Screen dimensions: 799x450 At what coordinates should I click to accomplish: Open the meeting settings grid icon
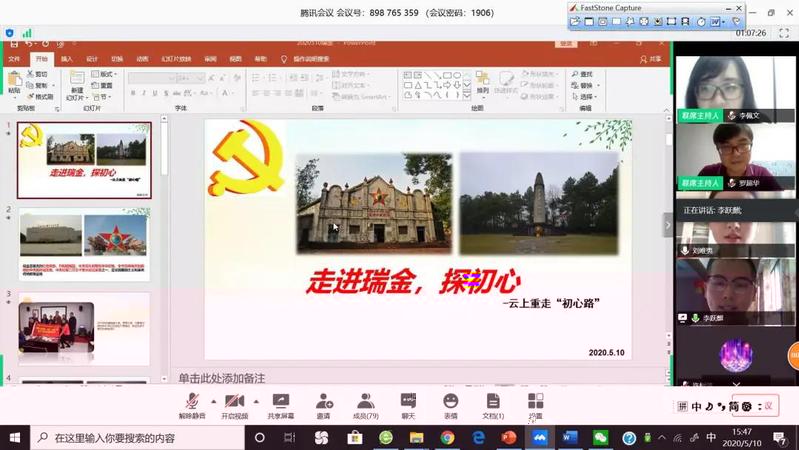click(536, 401)
